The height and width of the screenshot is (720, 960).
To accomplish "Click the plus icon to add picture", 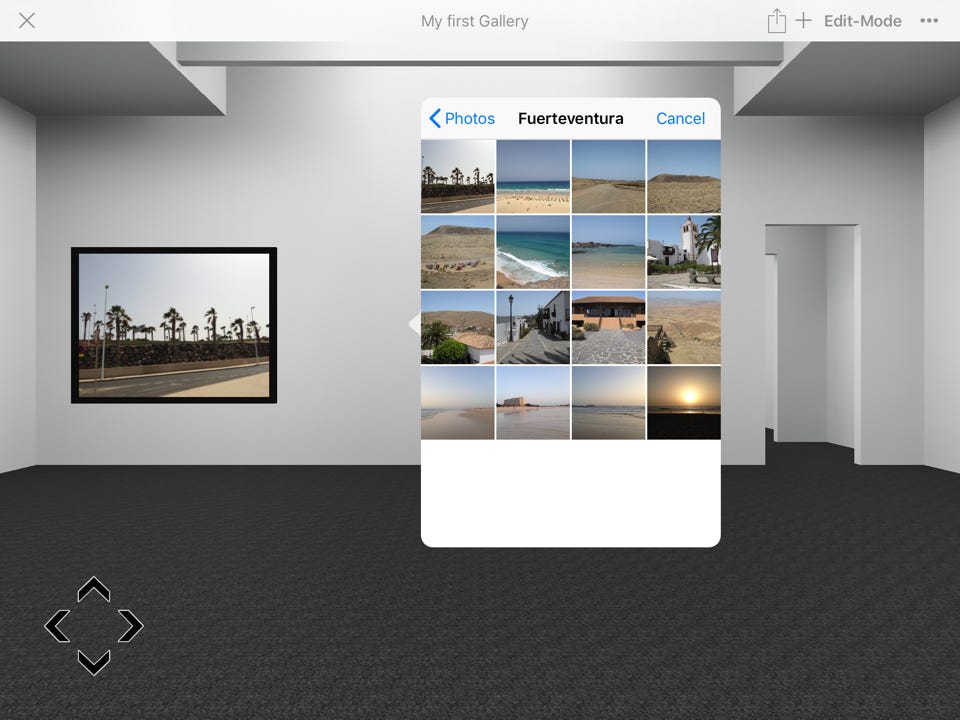I will coord(803,21).
